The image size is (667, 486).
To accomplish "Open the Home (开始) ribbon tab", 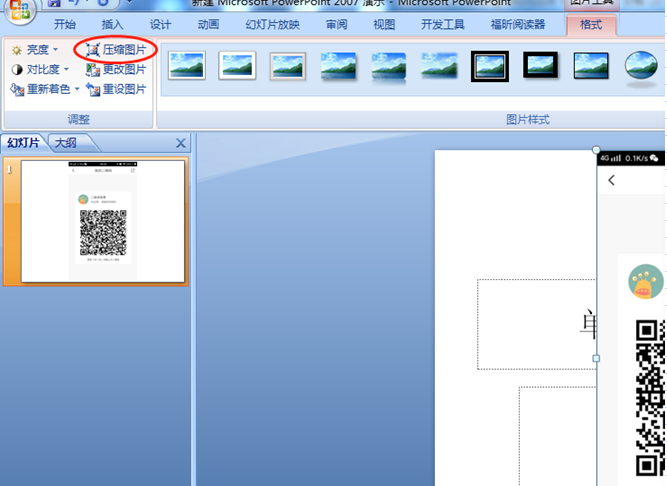I will click(65, 25).
